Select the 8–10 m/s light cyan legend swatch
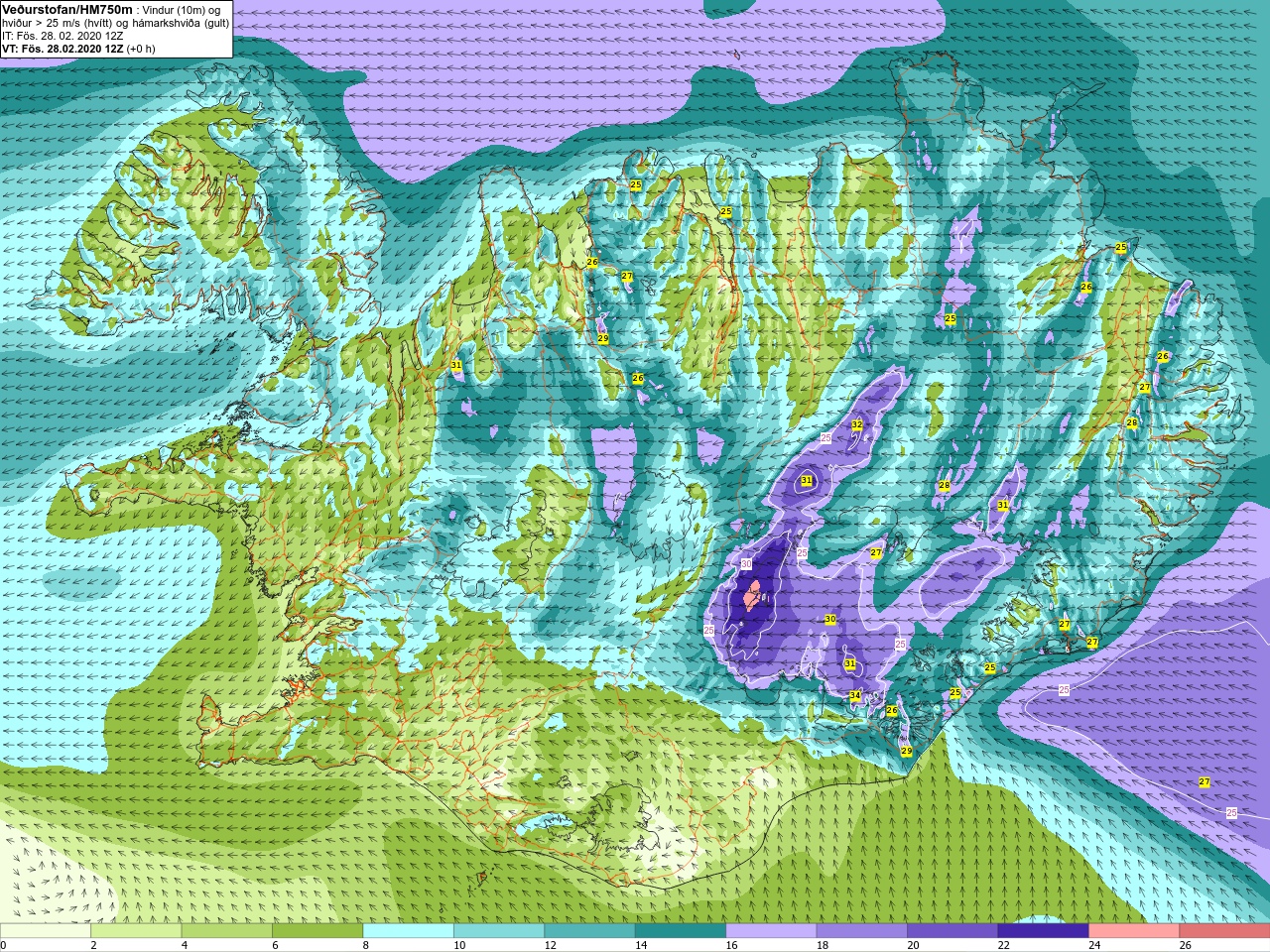 pyautogui.click(x=408, y=931)
